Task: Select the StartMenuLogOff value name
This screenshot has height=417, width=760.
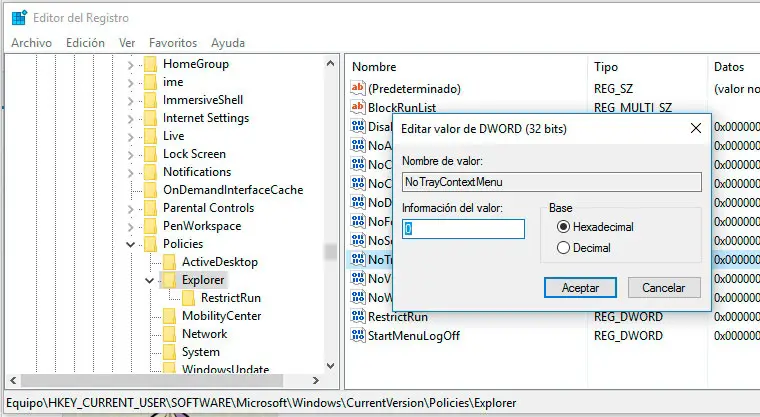Action: [414, 336]
